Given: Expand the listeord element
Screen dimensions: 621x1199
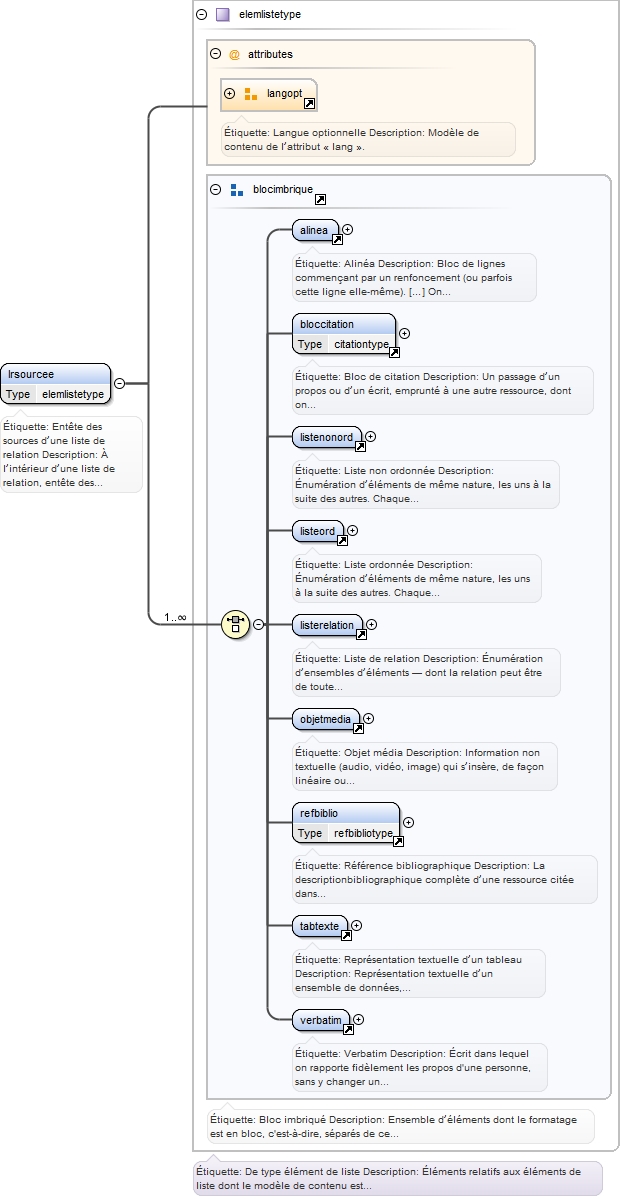Looking at the screenshot, I should 353,531.
